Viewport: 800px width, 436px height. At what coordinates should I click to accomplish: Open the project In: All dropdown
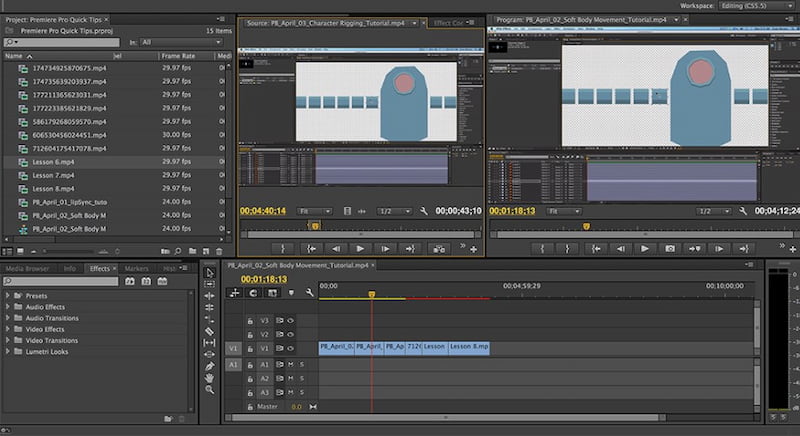pyautogui.click(x=181, y=42)
